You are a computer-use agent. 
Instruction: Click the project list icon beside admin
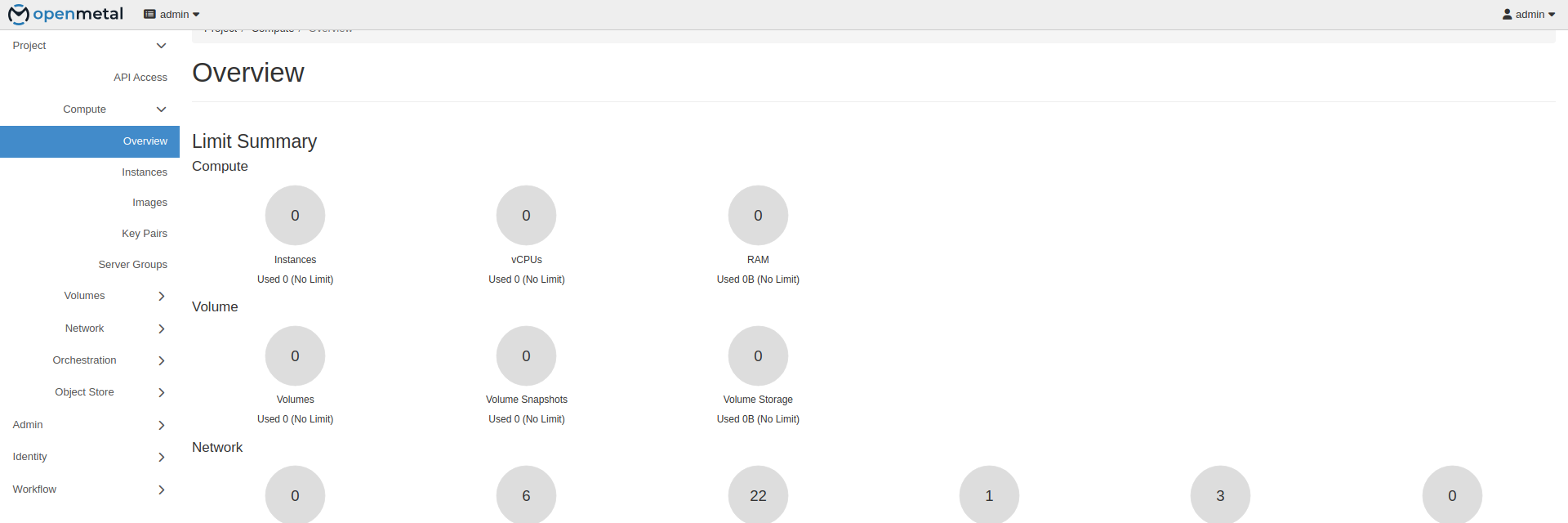[x=149, y=15]
